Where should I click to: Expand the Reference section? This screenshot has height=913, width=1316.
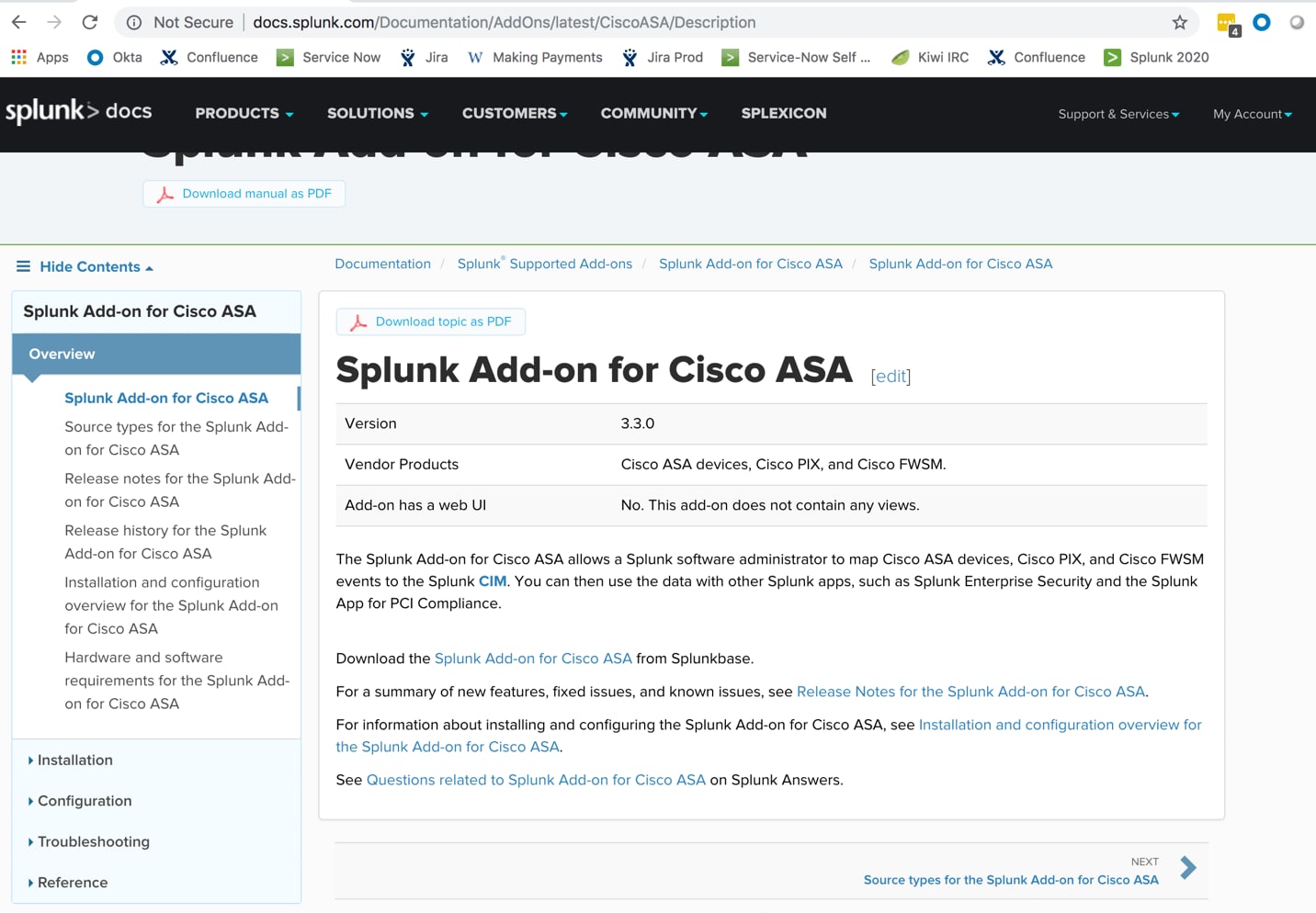68,883
